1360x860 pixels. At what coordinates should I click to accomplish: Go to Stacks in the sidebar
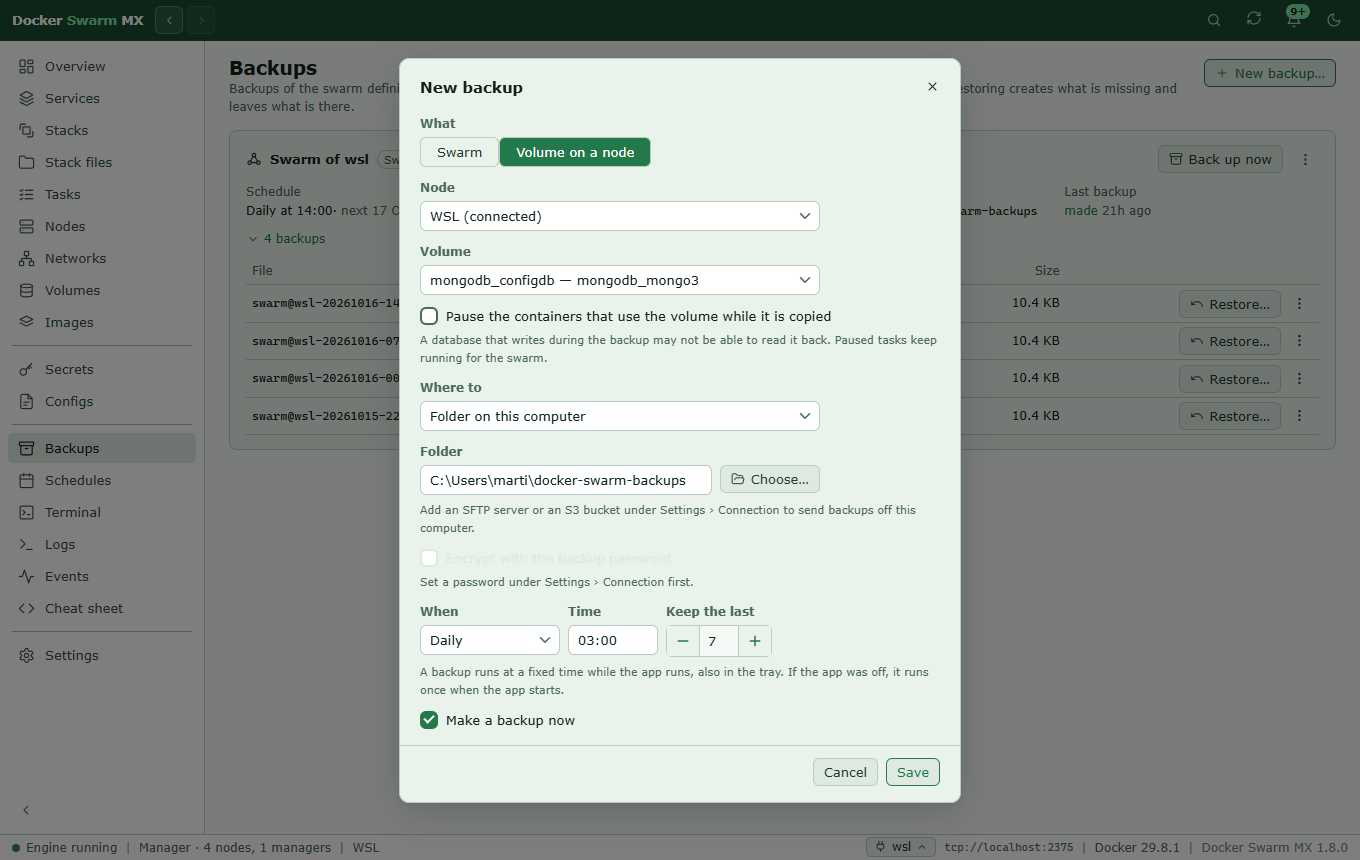click(x=102, y=130)
